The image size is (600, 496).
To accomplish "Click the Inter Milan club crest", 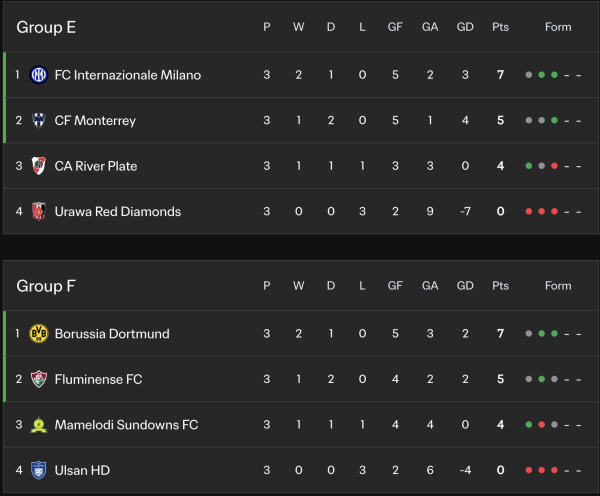I will tap(39, 75).
